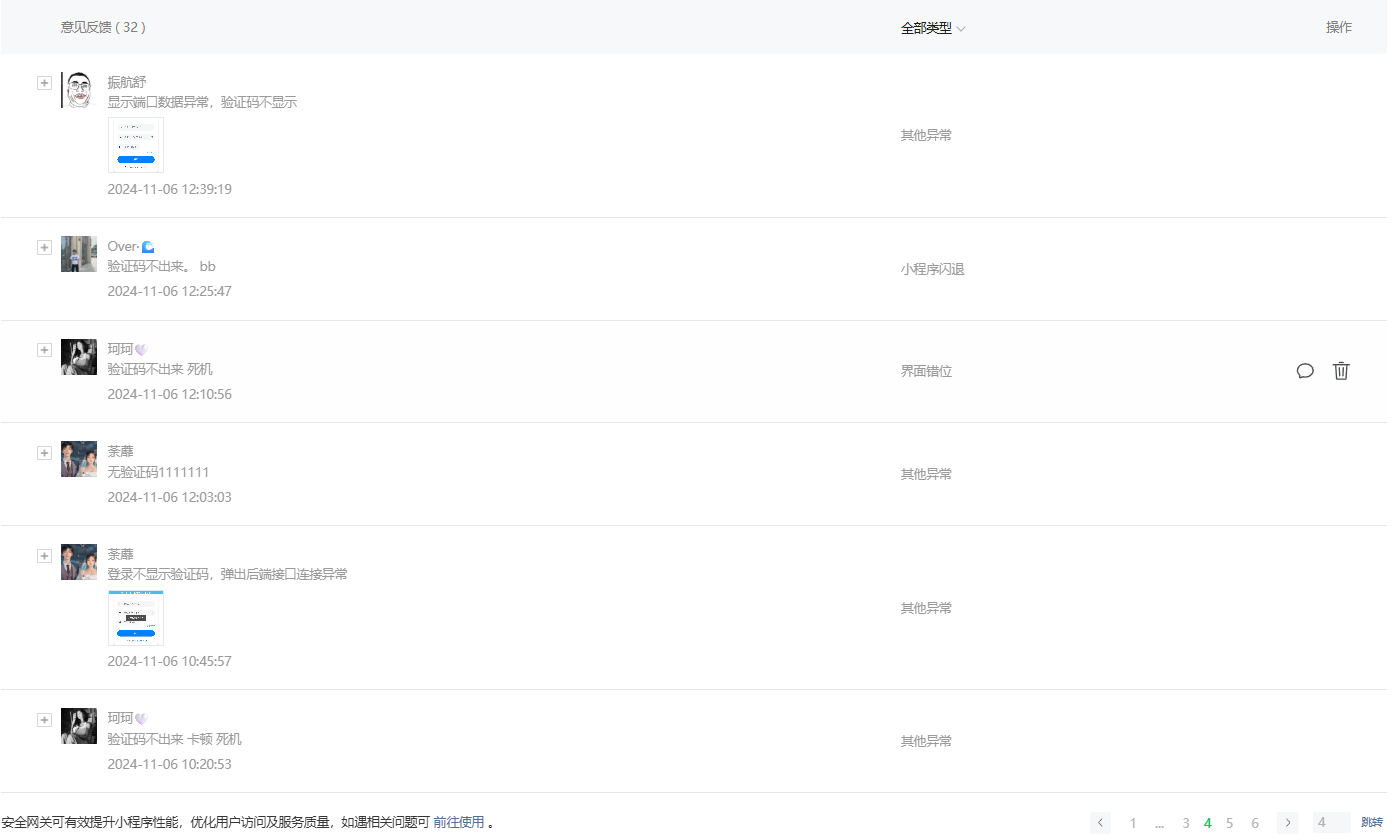Open the 全部类型 filter dropdown
Screen dimensions: 1396x839
[932, 28]
